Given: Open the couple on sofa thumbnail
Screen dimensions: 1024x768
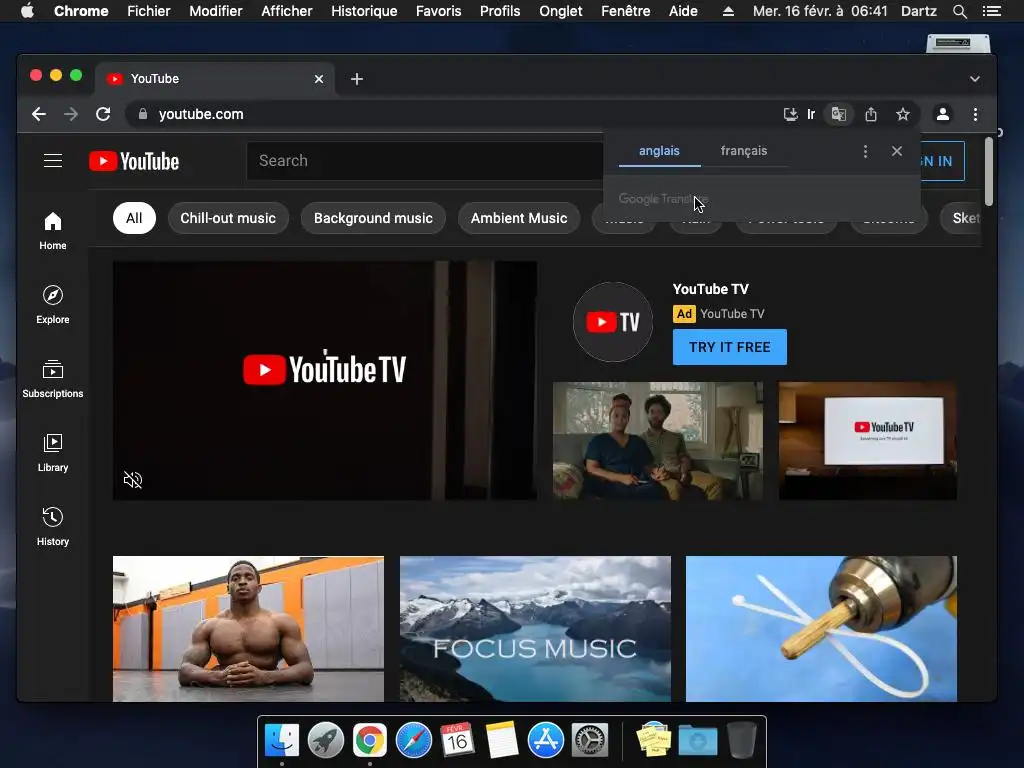Looking at the screenshot, I should point(658,441).
